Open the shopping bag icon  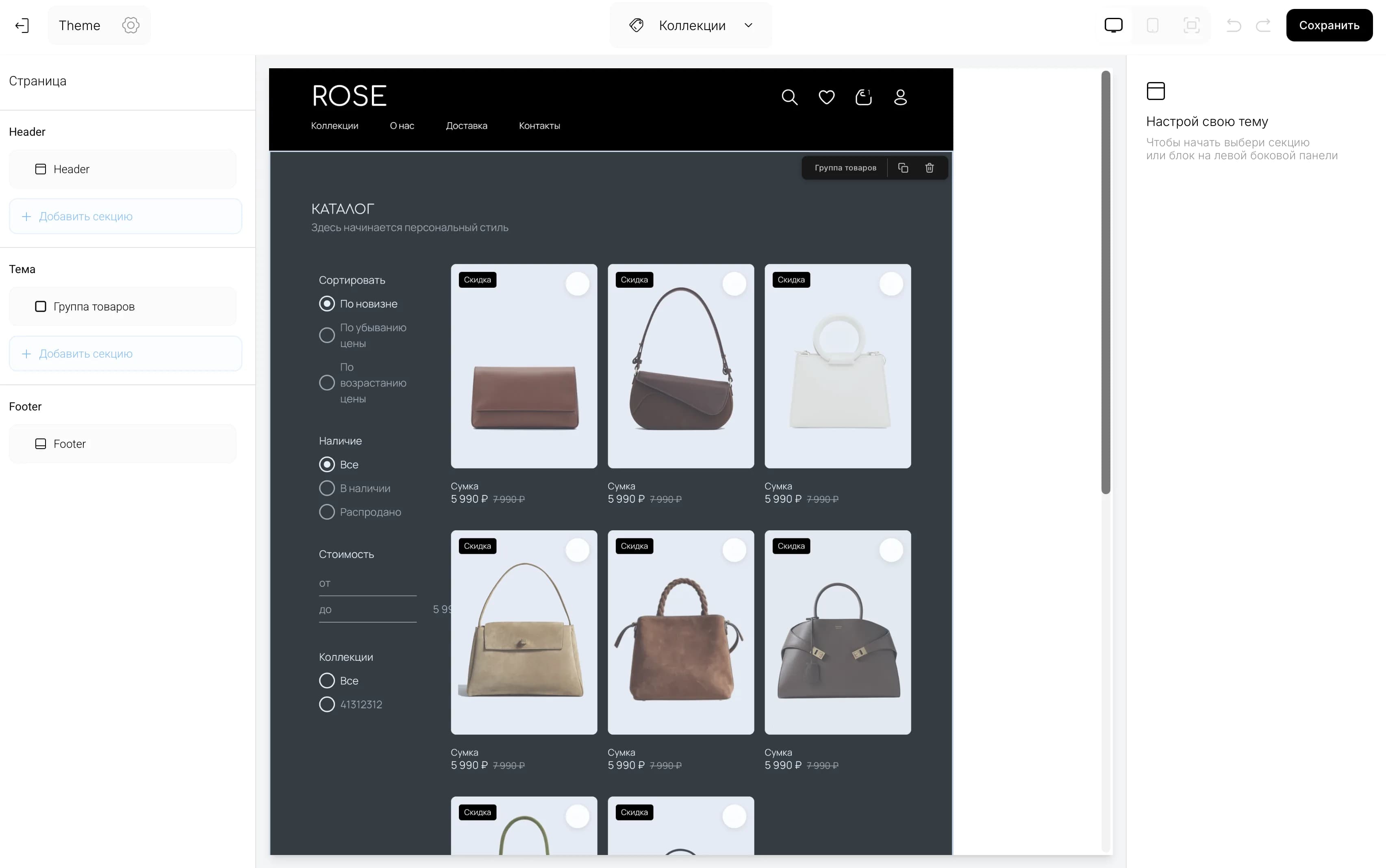pos(864,97)
